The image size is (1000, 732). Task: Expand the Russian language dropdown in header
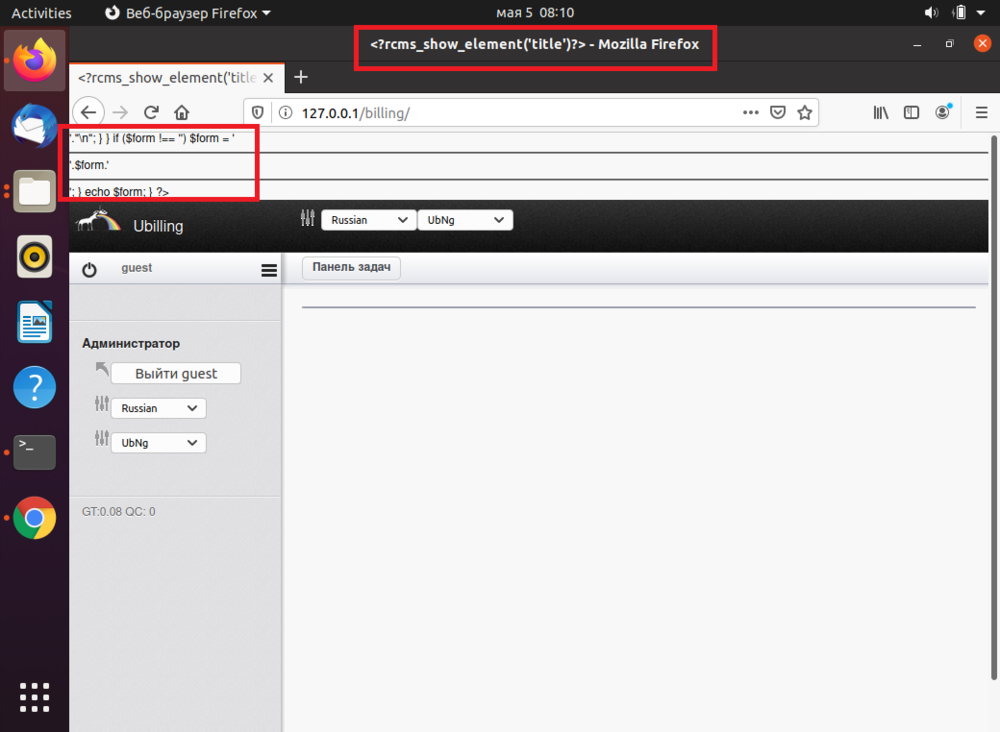(368, 220)
